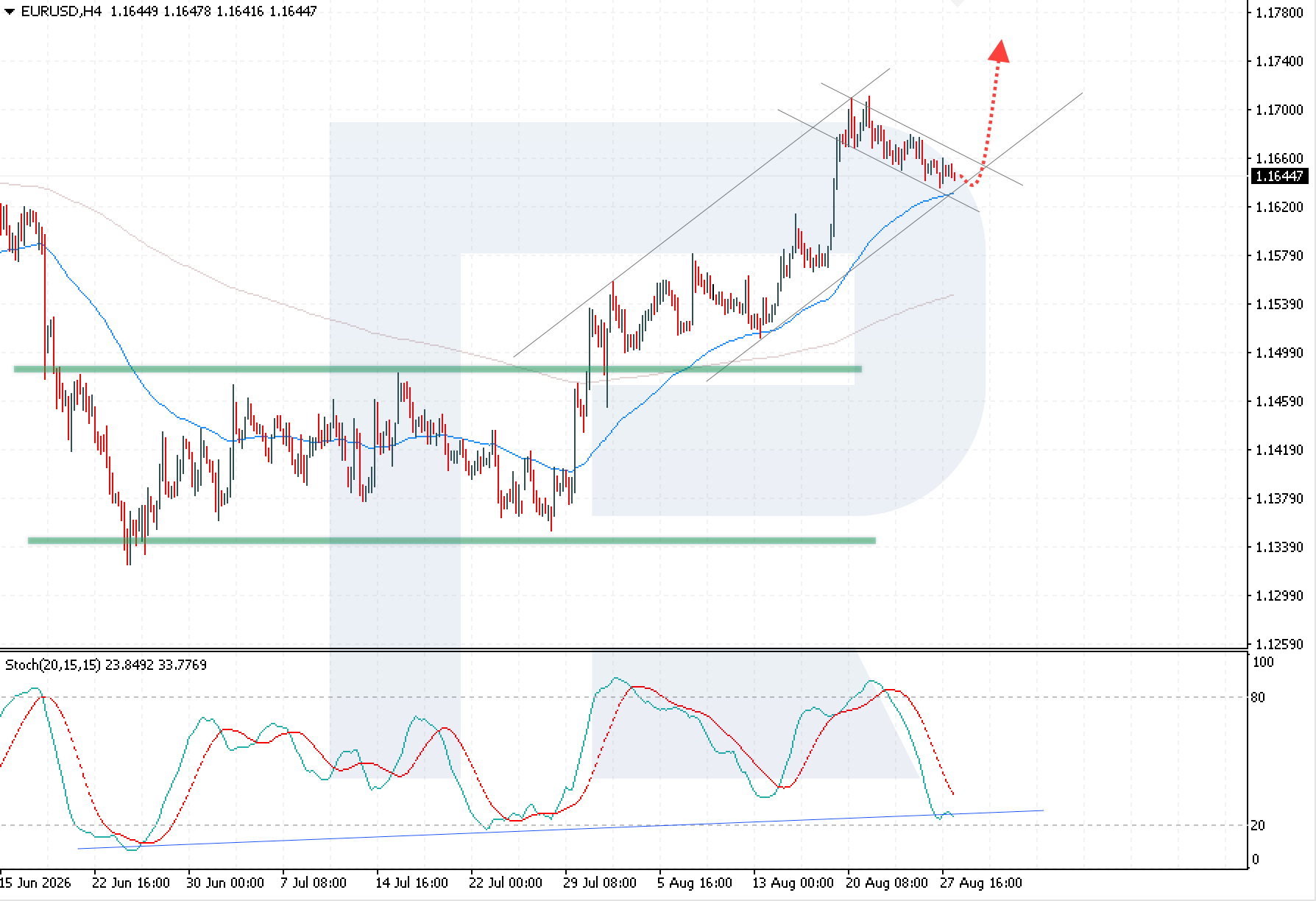Click the 22 Jun 16:00 time label
The image size is (1316, 901).
131,883
